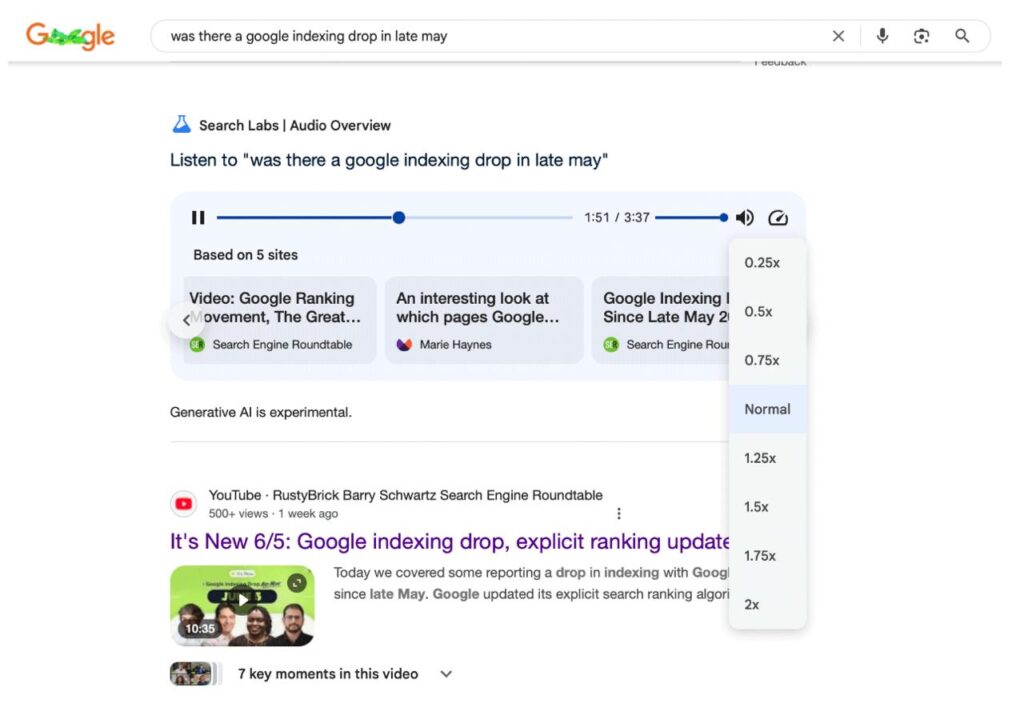Viewport: 1024px width, 703px height.
Task: Mute audio using speaker icon
Action: point(744,218)
